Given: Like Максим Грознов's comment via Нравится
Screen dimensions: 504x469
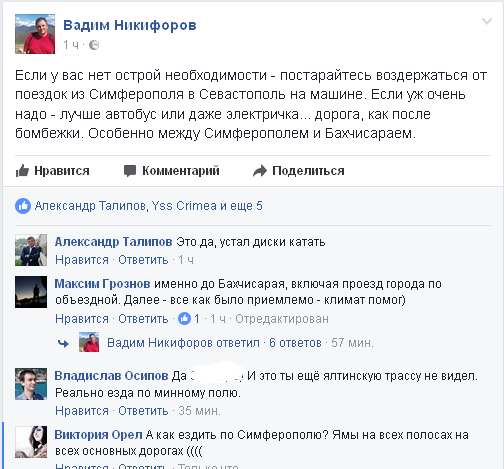Looking at the screenshot, I should tap(82, 319).
